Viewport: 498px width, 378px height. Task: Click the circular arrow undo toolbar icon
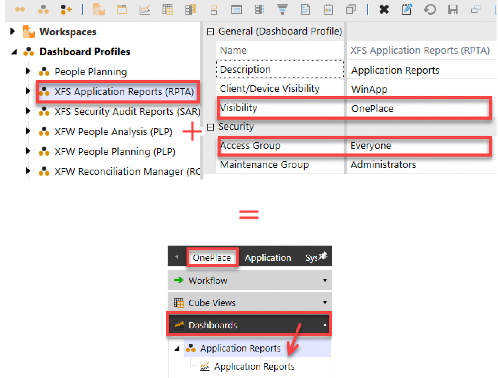(x=430, y=9)
